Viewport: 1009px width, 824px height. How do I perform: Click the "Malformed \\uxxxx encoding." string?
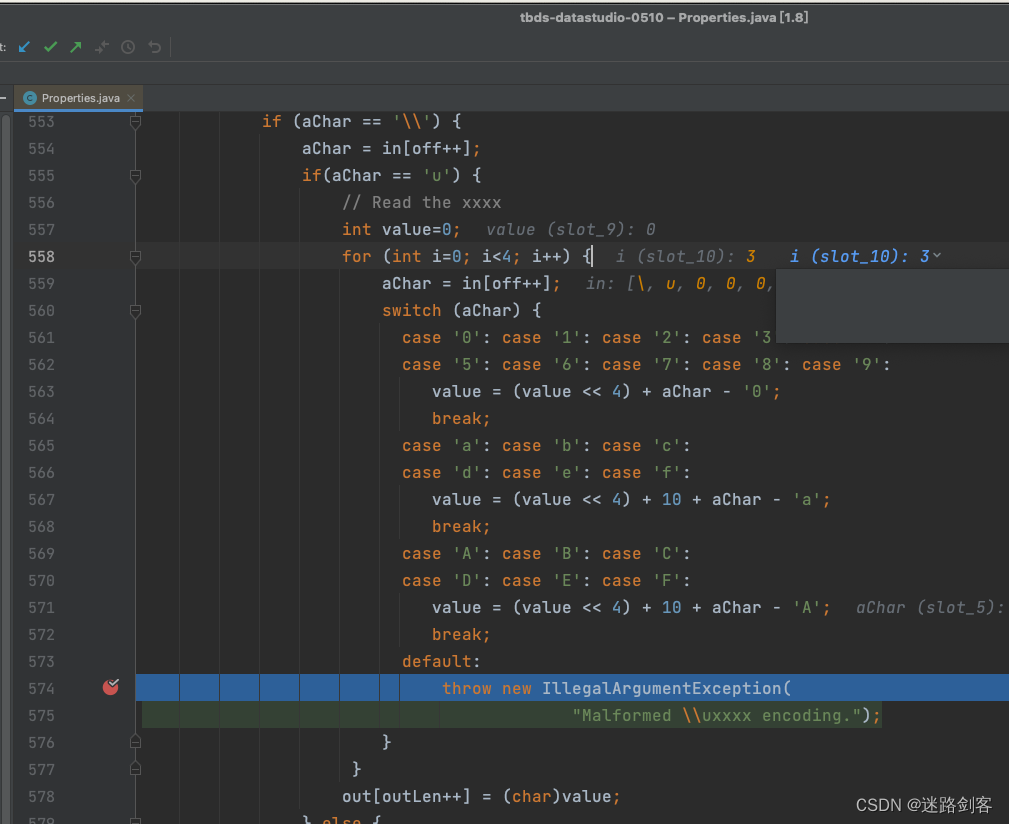pos(717,715)
